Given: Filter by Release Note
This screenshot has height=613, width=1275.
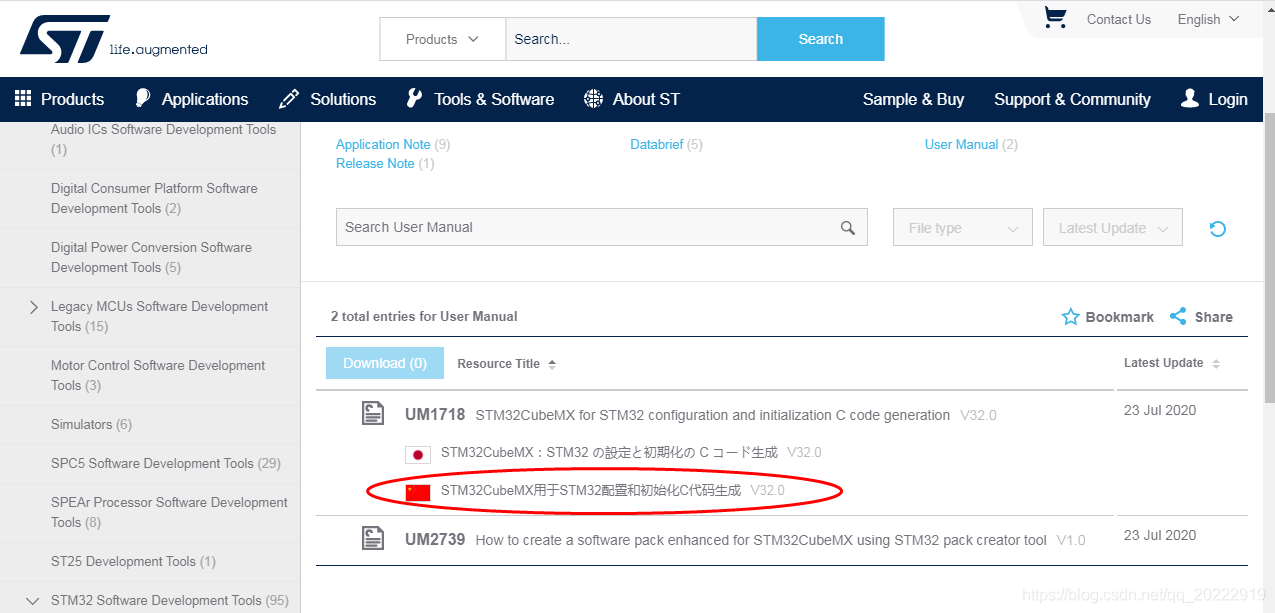Looking at the screenshot, I should point(375,163).
